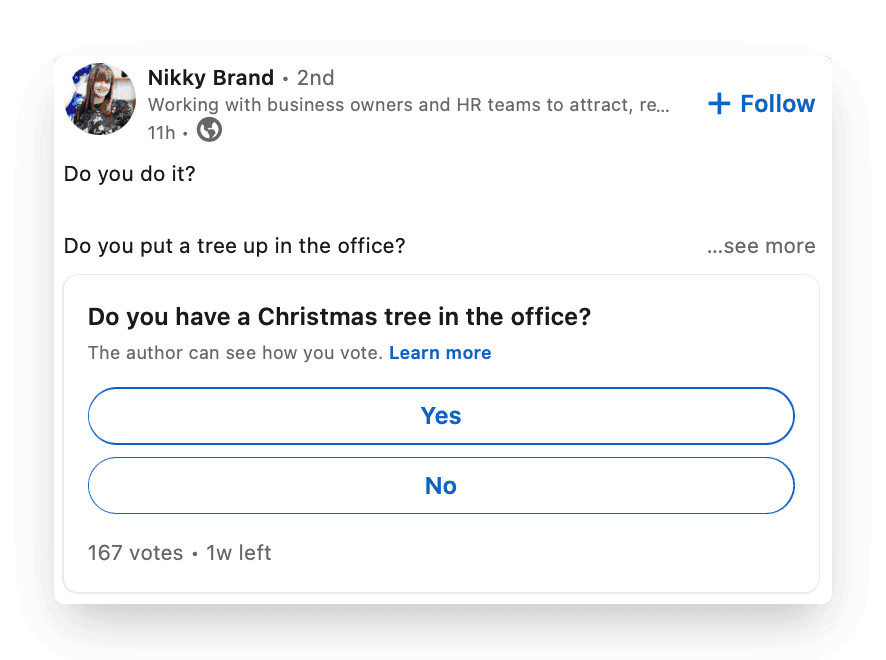Image resolution: width=886 pixels, height=660 pixels.
Task: Vote Yes in the poll
Action: 441,416
